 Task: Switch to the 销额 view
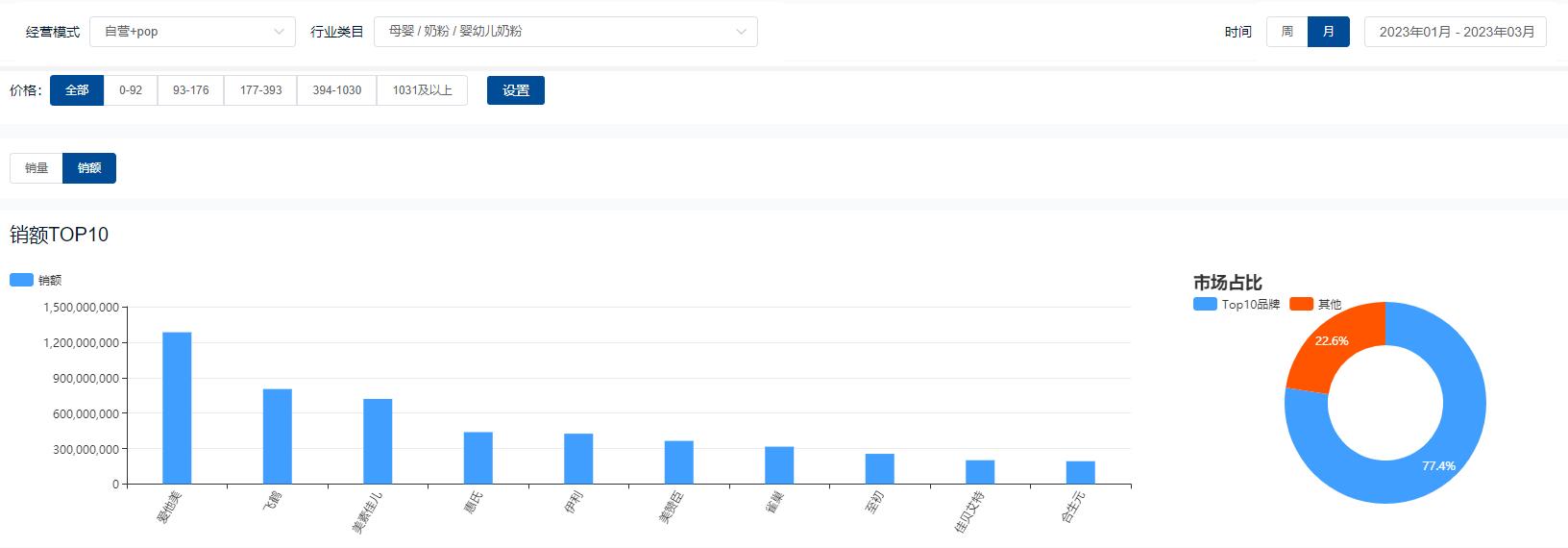pos(89,168)
